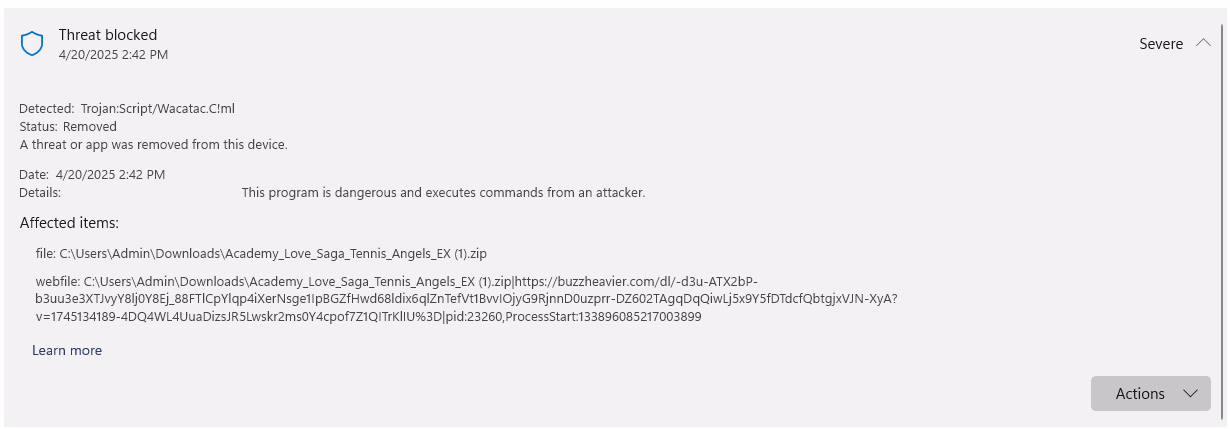Select the Trojan:Script/Wacatac.C!ml threat name
Image resolution: width=1230 pixels, height=429 pixels.
pos(157,108)
